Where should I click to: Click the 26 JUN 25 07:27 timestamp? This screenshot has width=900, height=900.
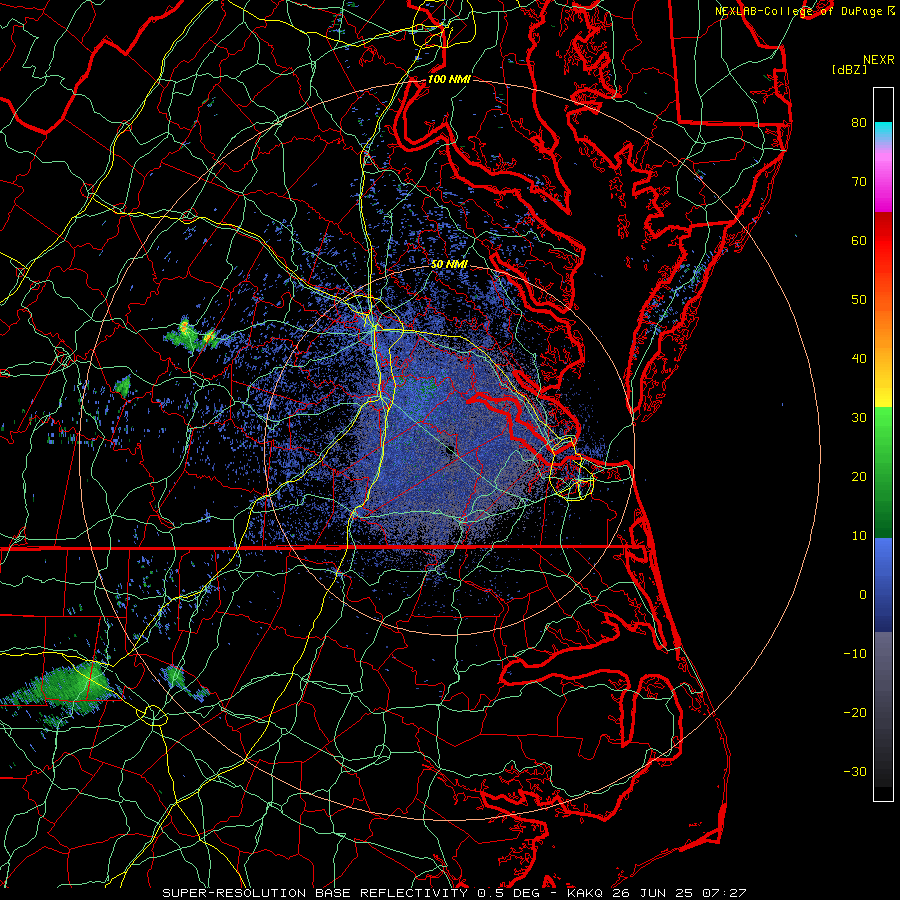coord(680,893)
